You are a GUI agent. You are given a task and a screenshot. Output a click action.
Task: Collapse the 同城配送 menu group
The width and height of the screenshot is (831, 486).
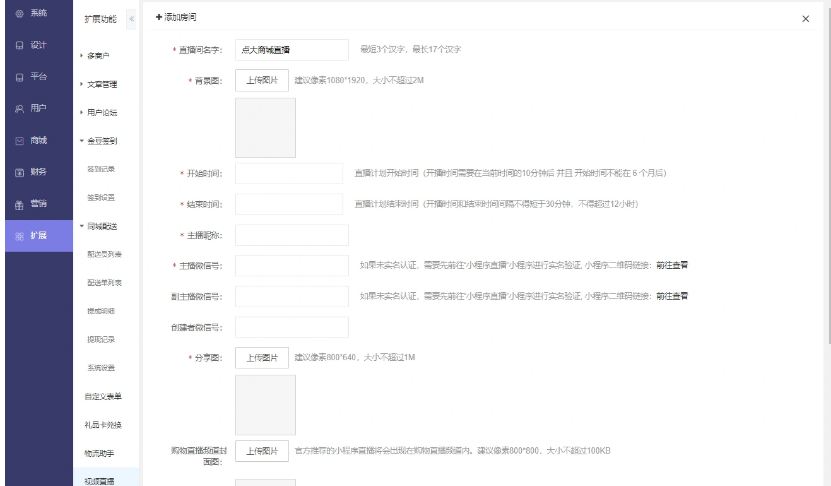point(101,226)
